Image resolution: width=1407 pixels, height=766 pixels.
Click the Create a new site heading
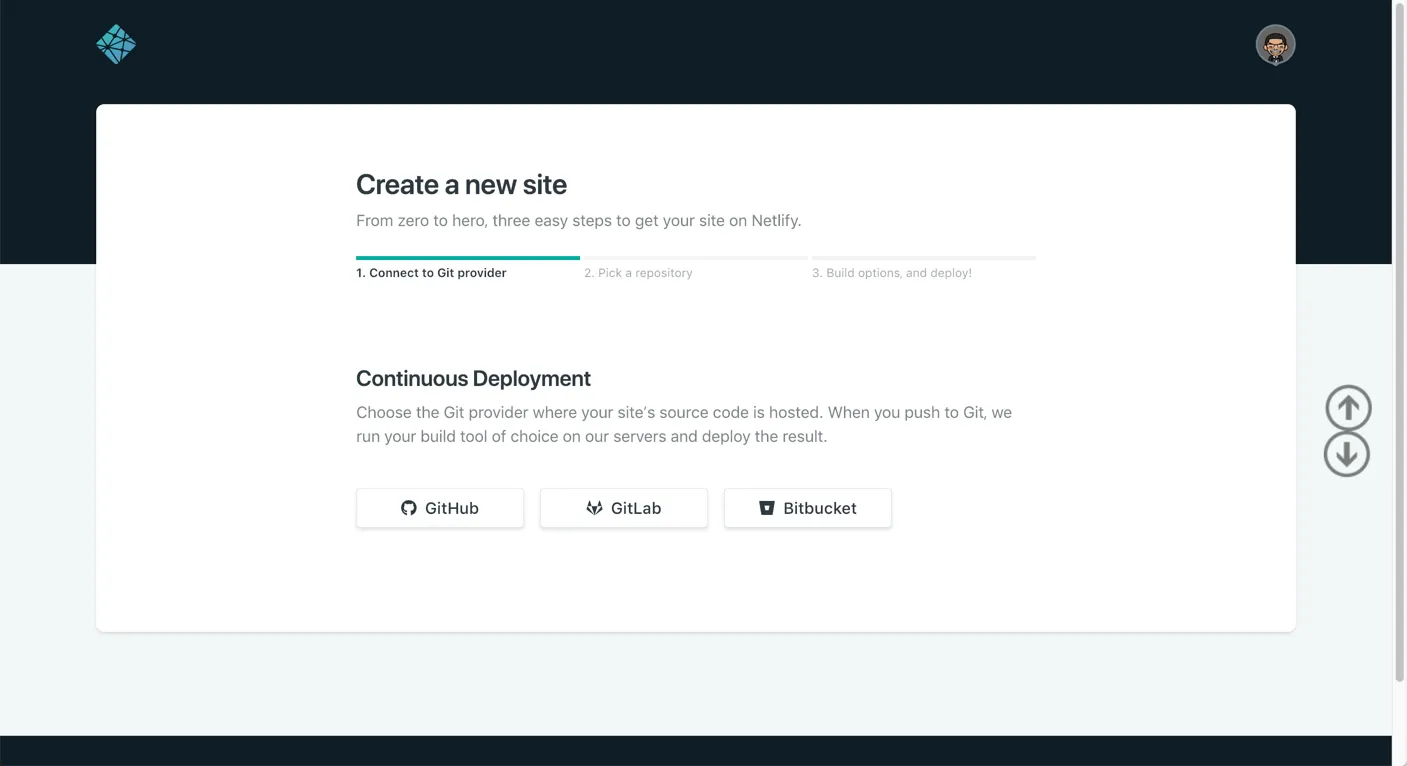[x=461, y=185]
